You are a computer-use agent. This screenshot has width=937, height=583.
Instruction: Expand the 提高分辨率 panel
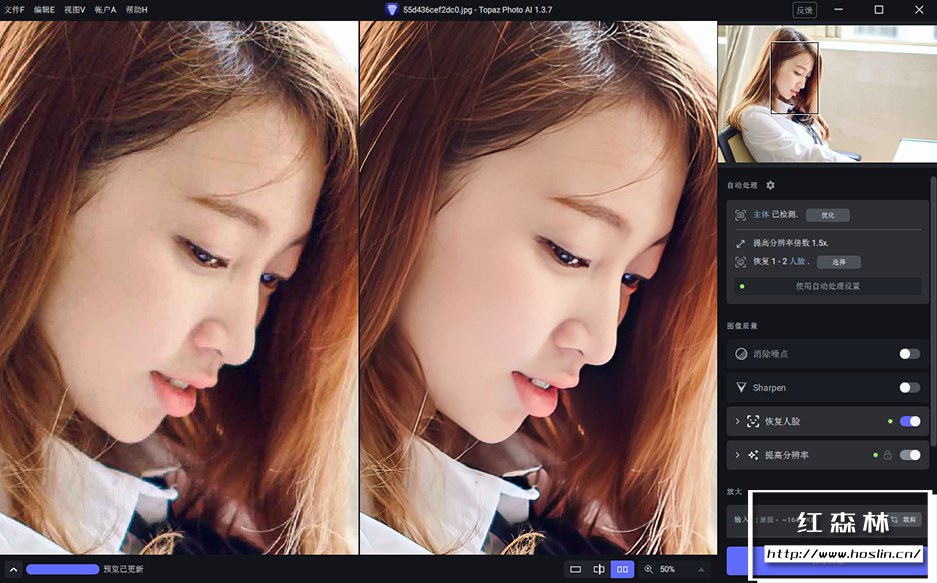click(737, 455)
